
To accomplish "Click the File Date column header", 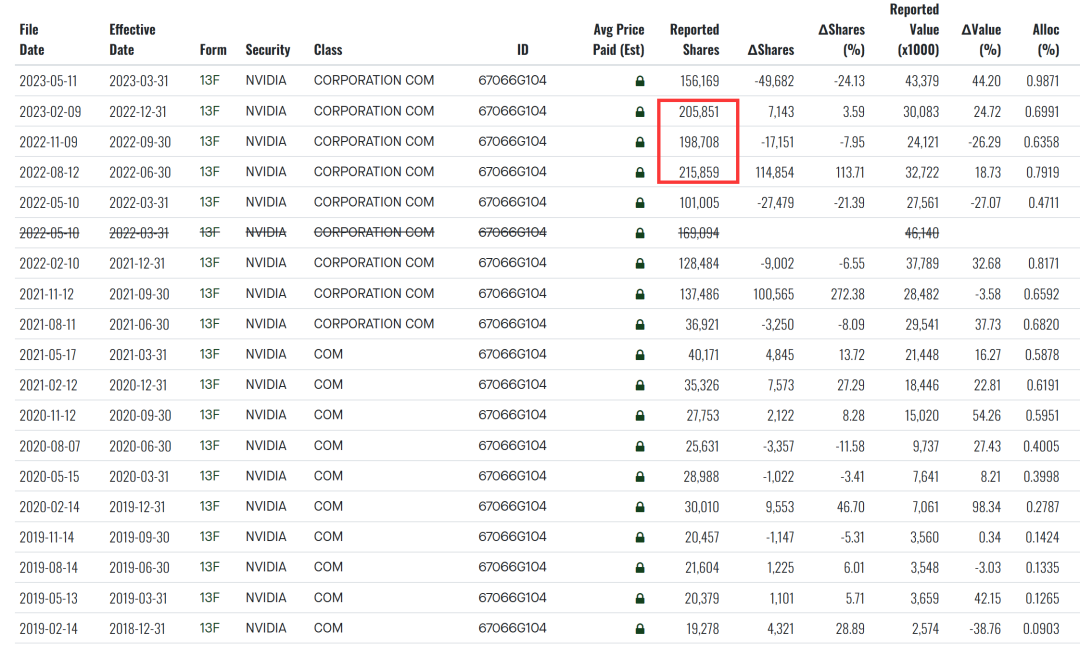I will pos(32,39).
